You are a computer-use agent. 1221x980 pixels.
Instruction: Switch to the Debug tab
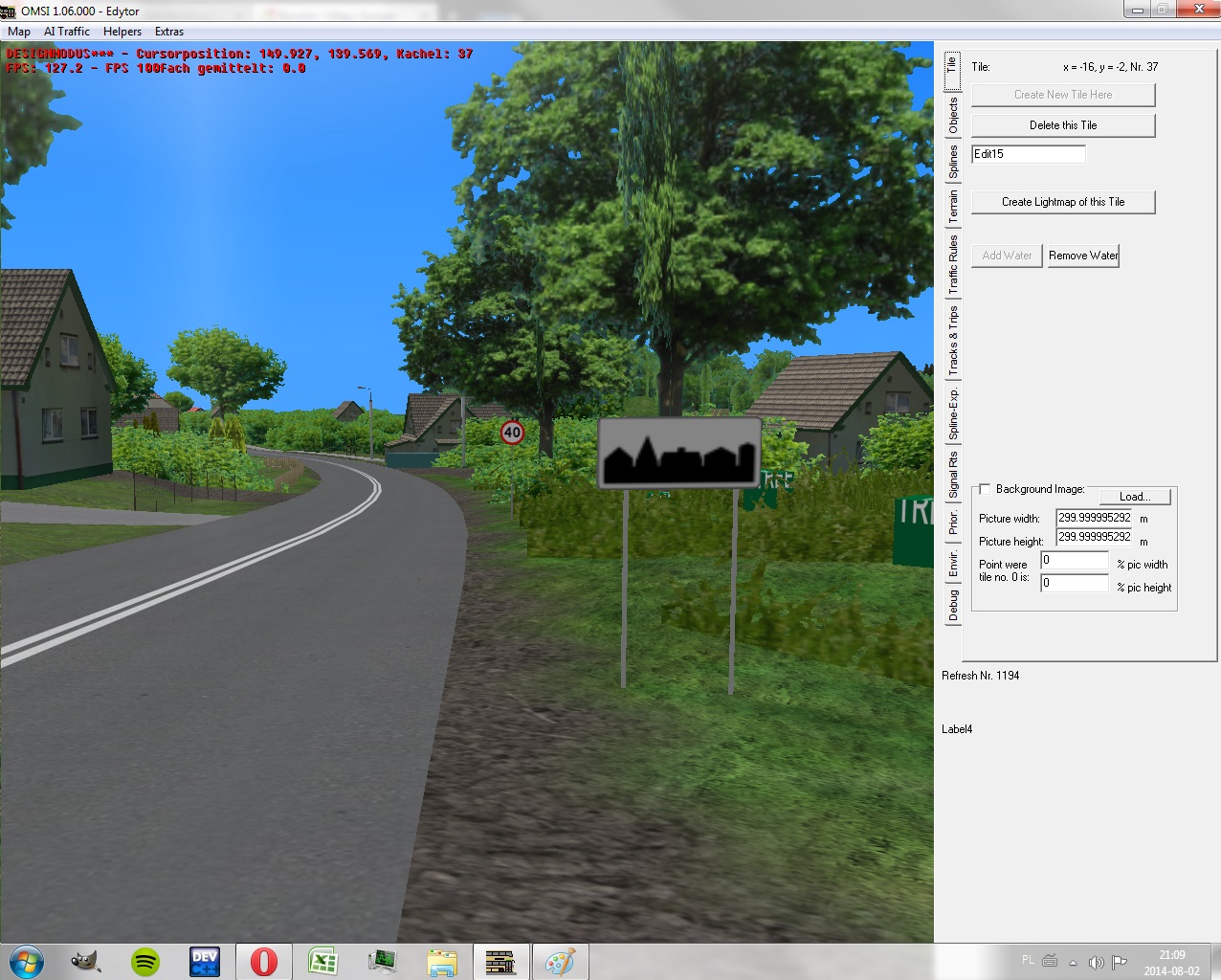953,606
